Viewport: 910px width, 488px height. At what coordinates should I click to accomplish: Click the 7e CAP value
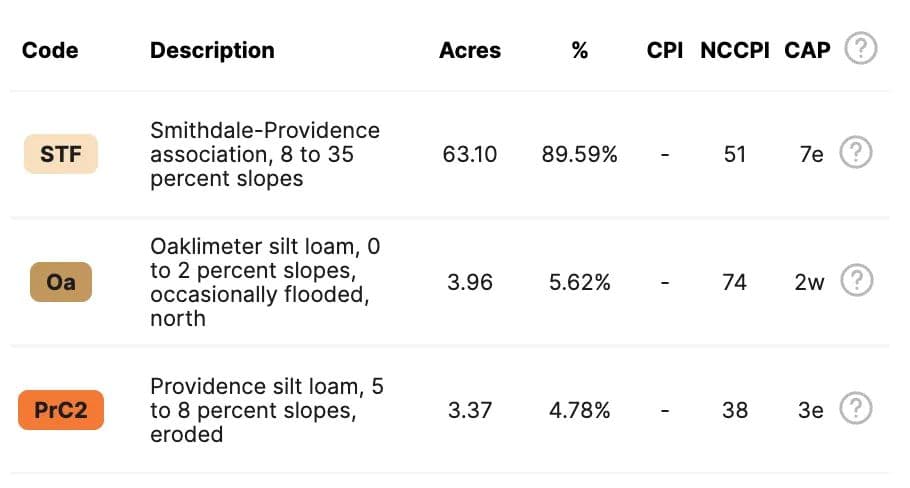coord(811,155)
